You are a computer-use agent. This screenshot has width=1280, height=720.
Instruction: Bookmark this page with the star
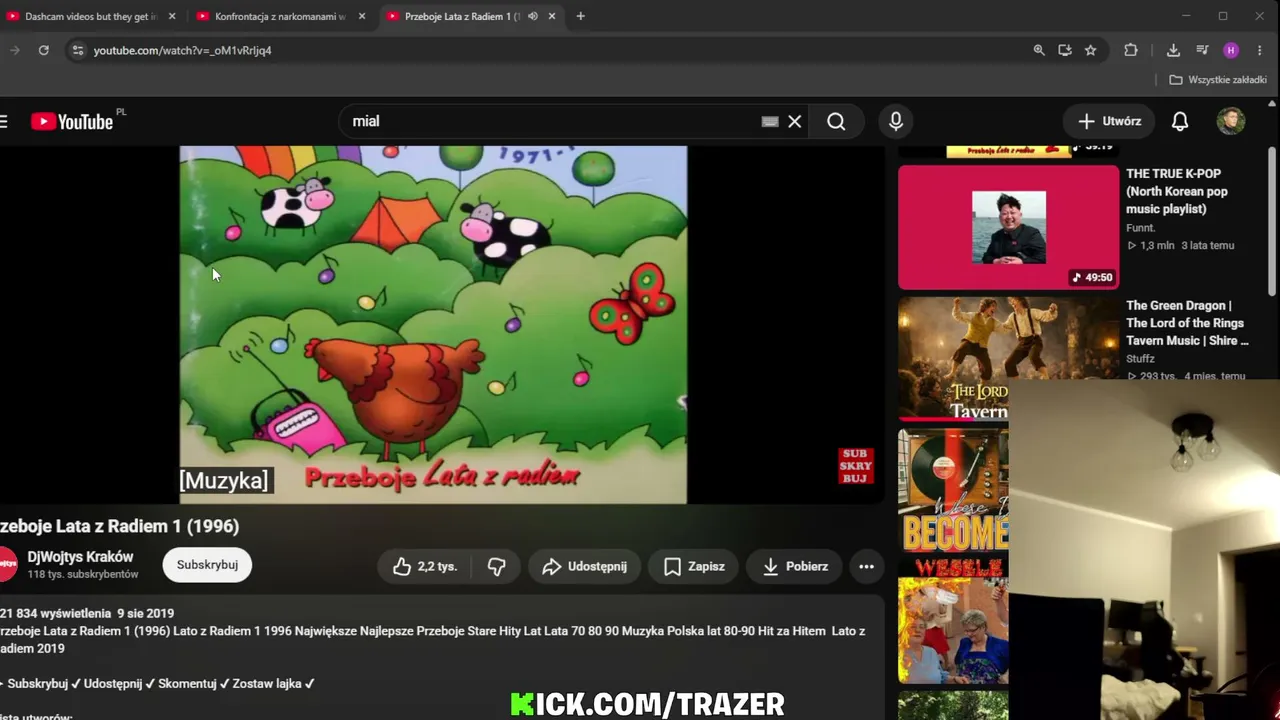point(1091,50)
